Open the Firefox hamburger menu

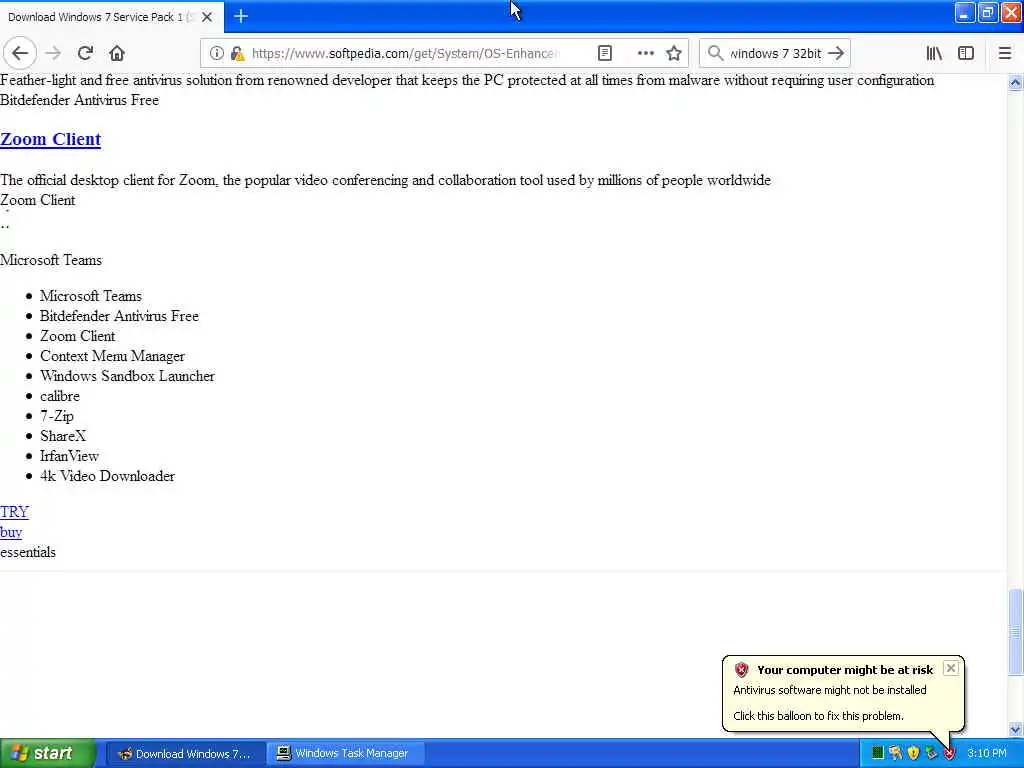coord(1004,53)
